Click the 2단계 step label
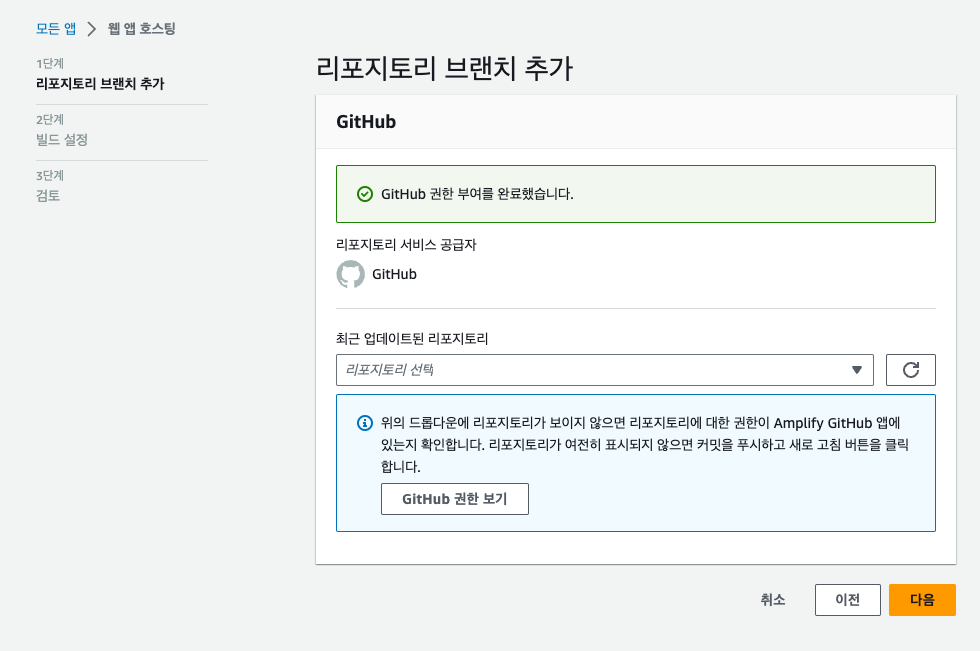Screen dimensions: 980x651 [50, 120]
